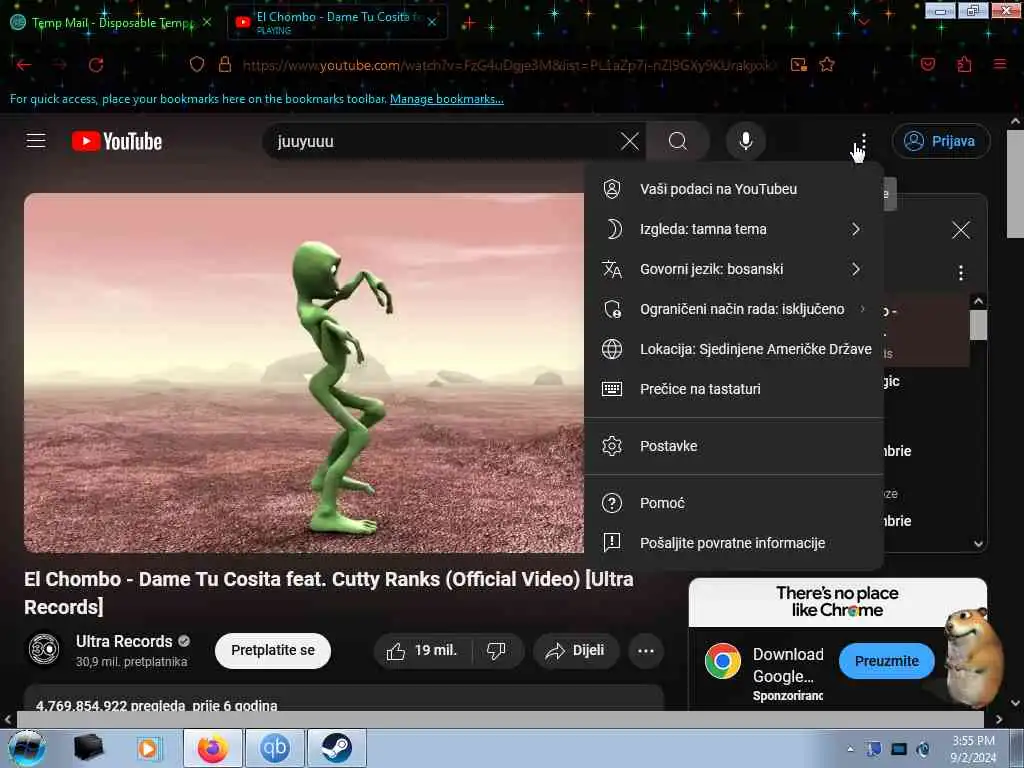The height and width of the screenshot is (768, 1024).
Task: Go to the YouTube home logo
Action: pos(117,141)
